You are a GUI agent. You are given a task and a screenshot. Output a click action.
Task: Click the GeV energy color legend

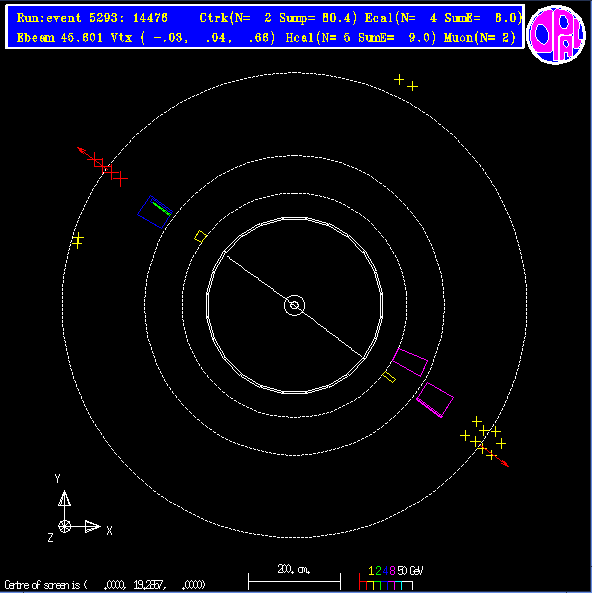pyautogui.click(x=391, y=577)
